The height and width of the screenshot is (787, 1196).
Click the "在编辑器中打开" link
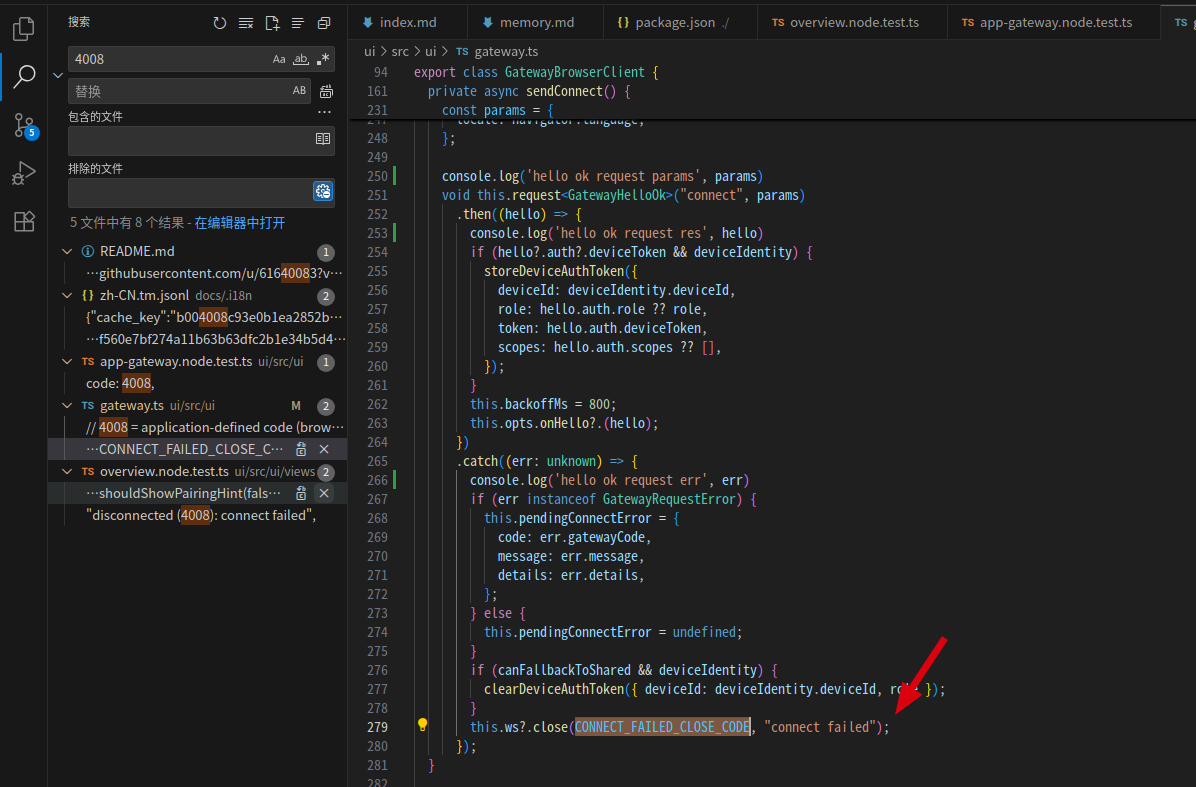pyautogui.click(x=239, y=223)
